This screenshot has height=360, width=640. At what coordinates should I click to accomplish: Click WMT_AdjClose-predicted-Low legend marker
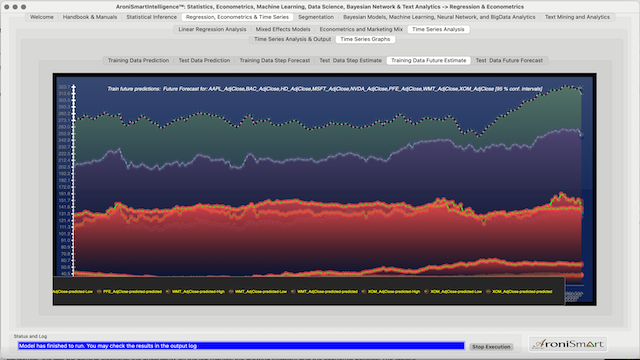[231, 291]
